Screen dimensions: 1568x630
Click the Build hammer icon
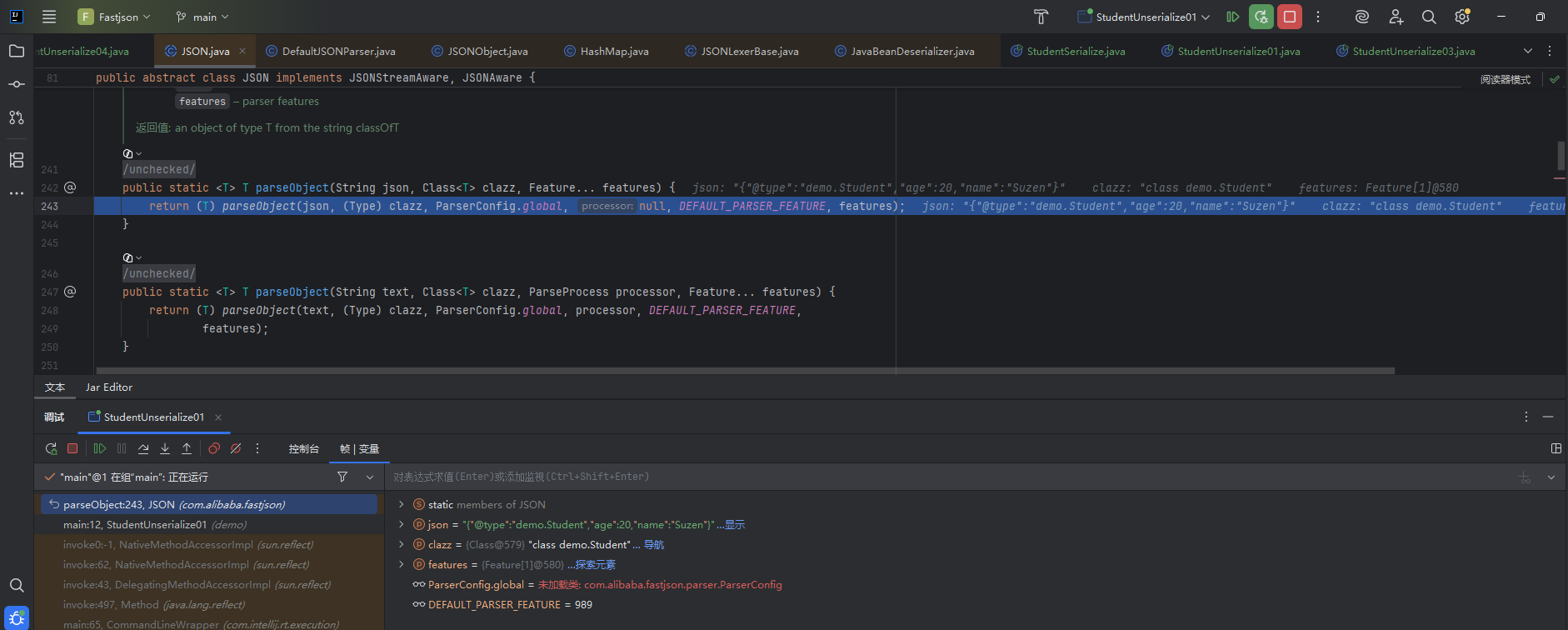(1041, 17)
